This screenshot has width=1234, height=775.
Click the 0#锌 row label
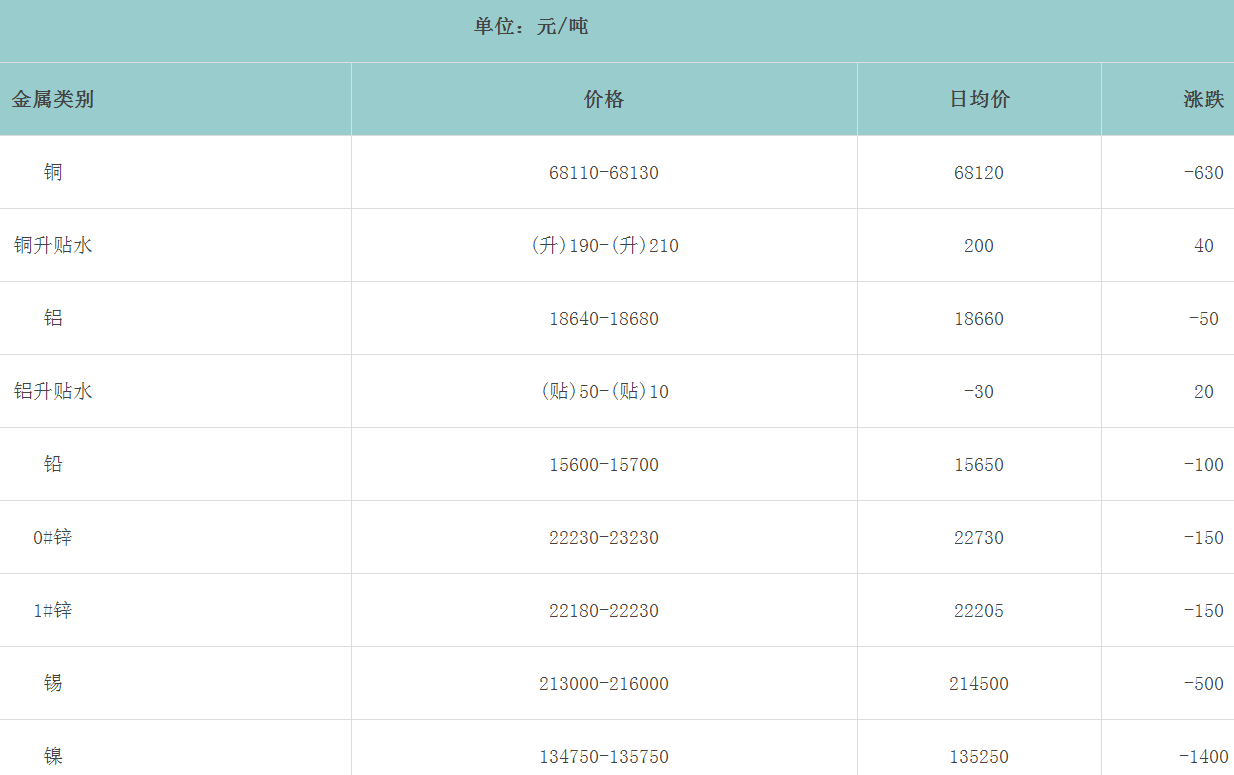tap(53, 537)
